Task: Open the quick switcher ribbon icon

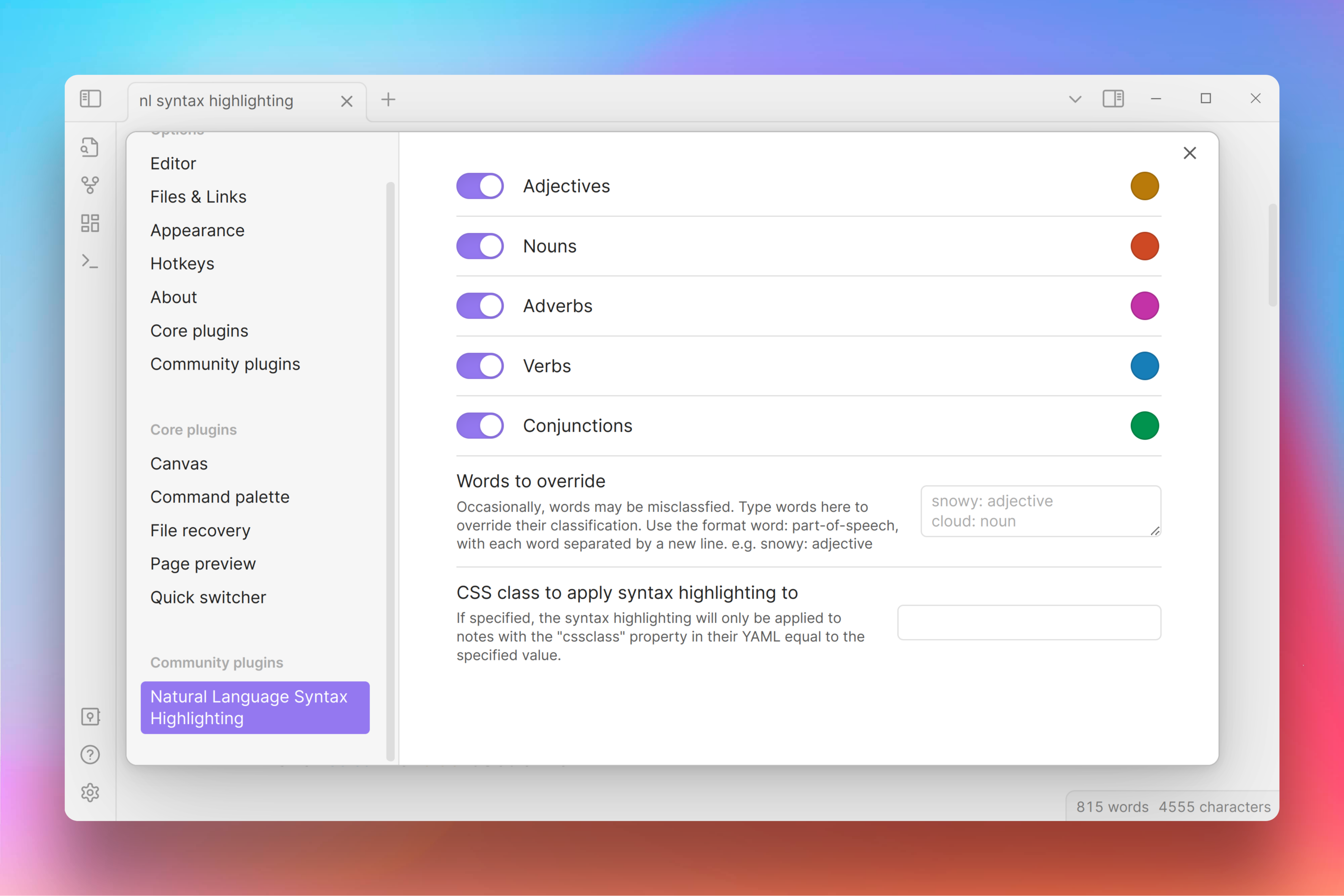Action: (x=90, y=147)
